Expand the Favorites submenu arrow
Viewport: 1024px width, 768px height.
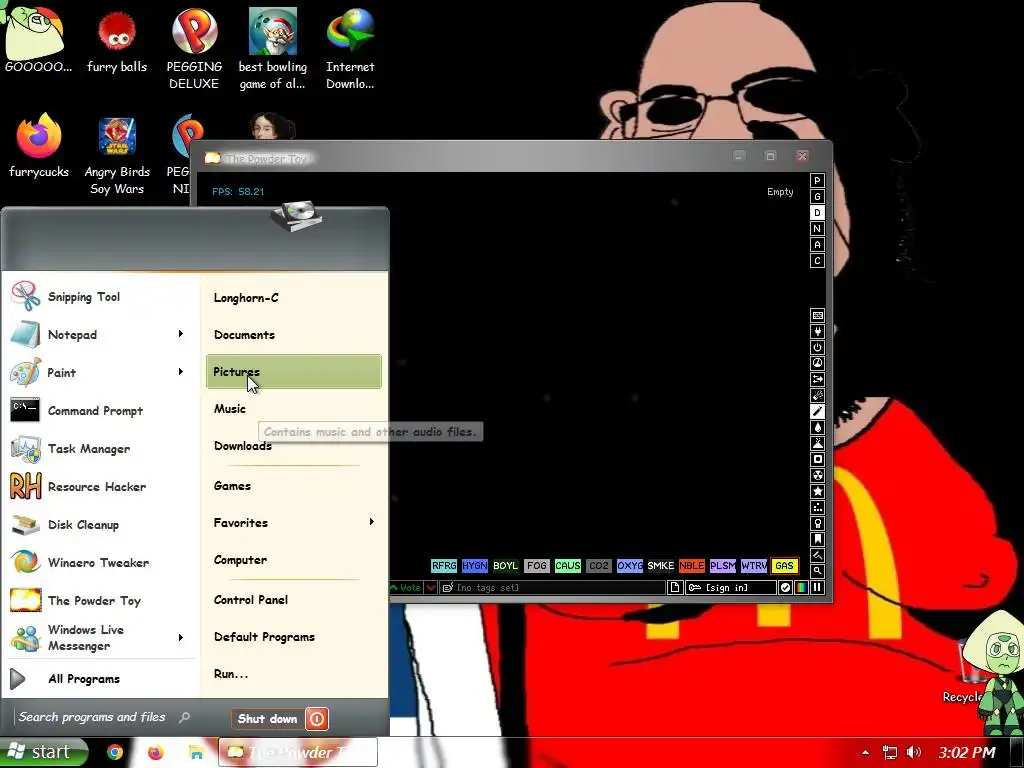372,522
